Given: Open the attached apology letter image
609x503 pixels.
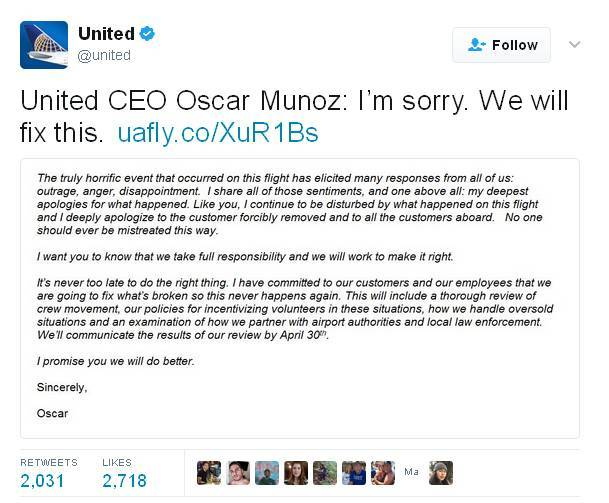Looking at the screenshot, I should (300, 298).
